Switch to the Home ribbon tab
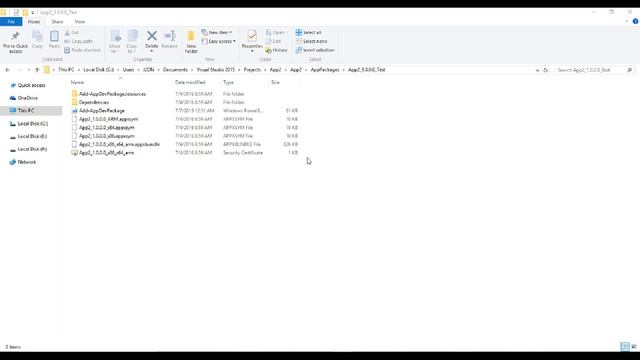Image resolution: width=640 pixels, height=360 pixels. click(x=34, y=22)
